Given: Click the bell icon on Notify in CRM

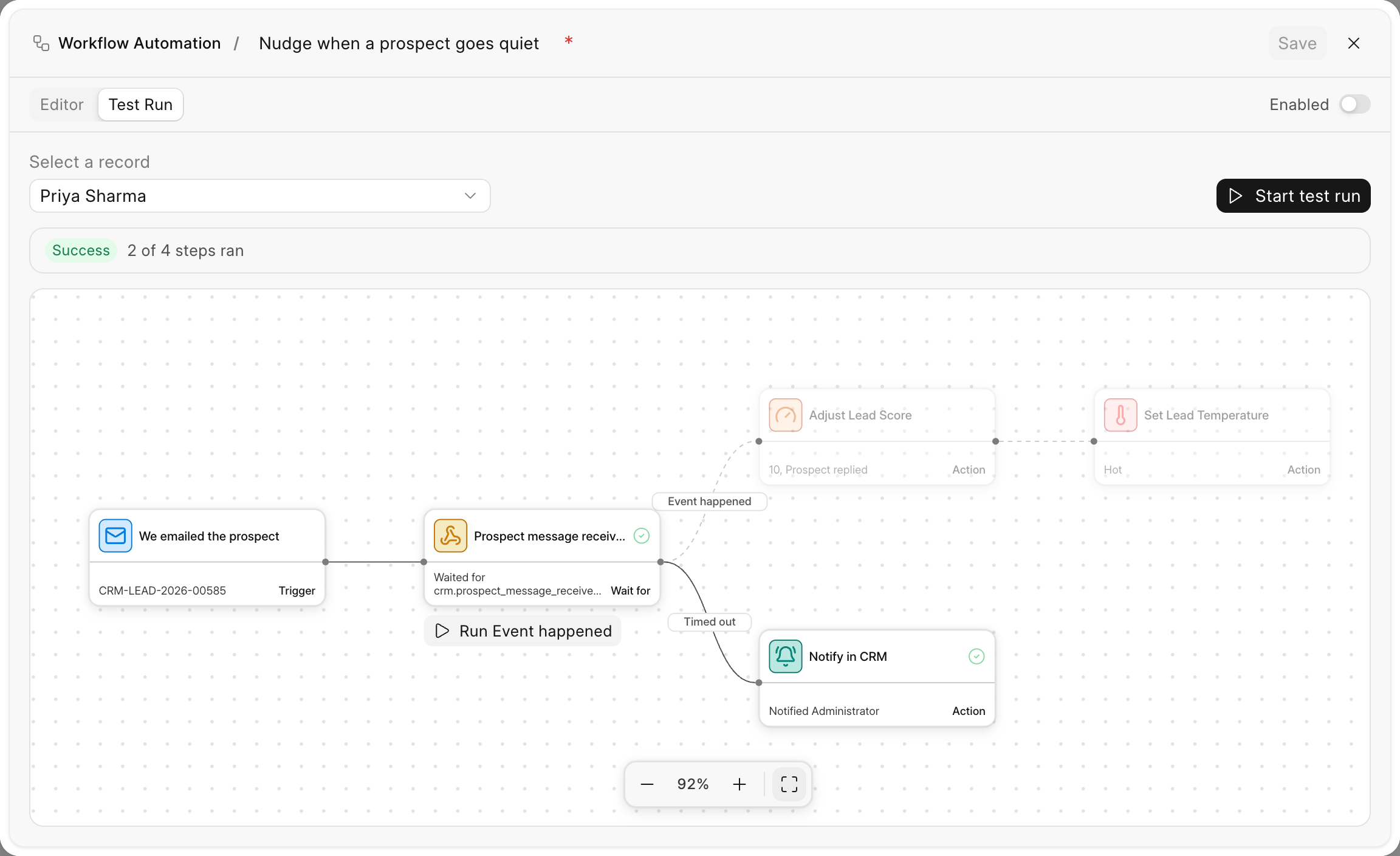Looking at the screenshot, I should click(x=785, y=657).
